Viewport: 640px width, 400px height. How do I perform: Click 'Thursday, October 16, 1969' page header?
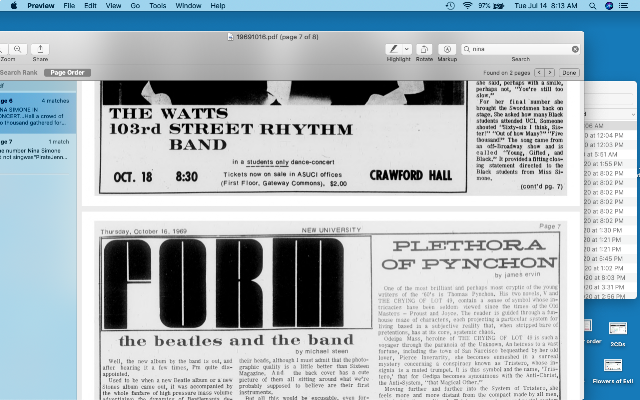click(x=144, y=231)
